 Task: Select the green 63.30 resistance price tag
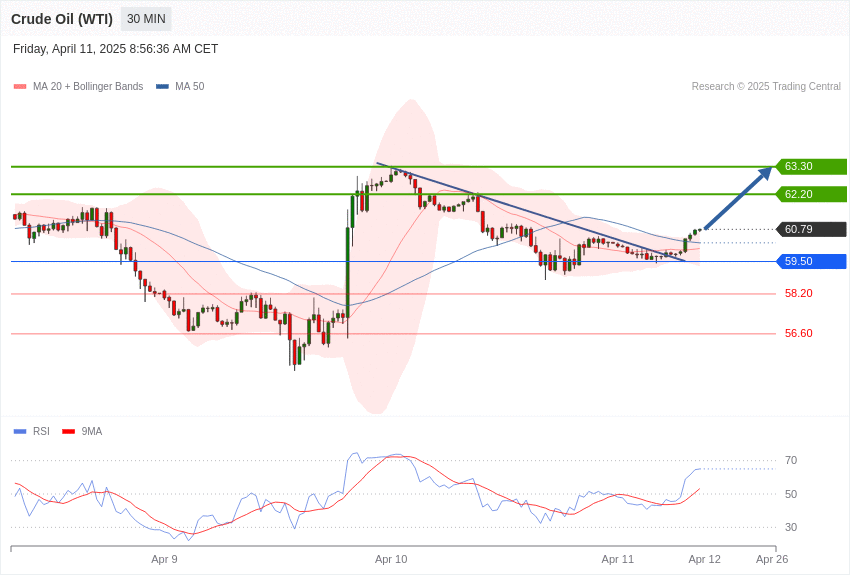(812, 167)
